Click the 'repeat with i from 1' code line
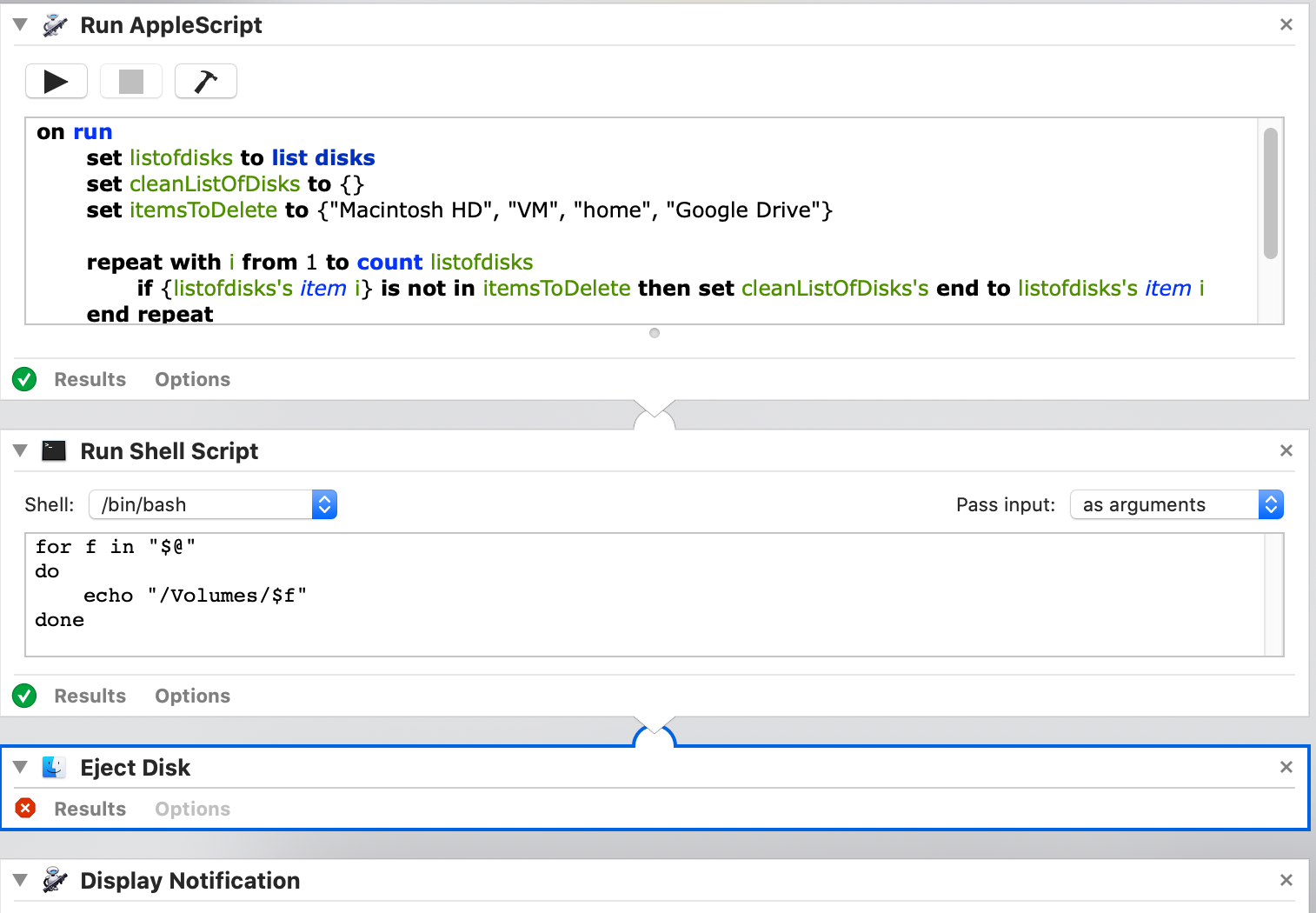The width and height of the screenshot is (1316, 913). [x=309, y=263]
